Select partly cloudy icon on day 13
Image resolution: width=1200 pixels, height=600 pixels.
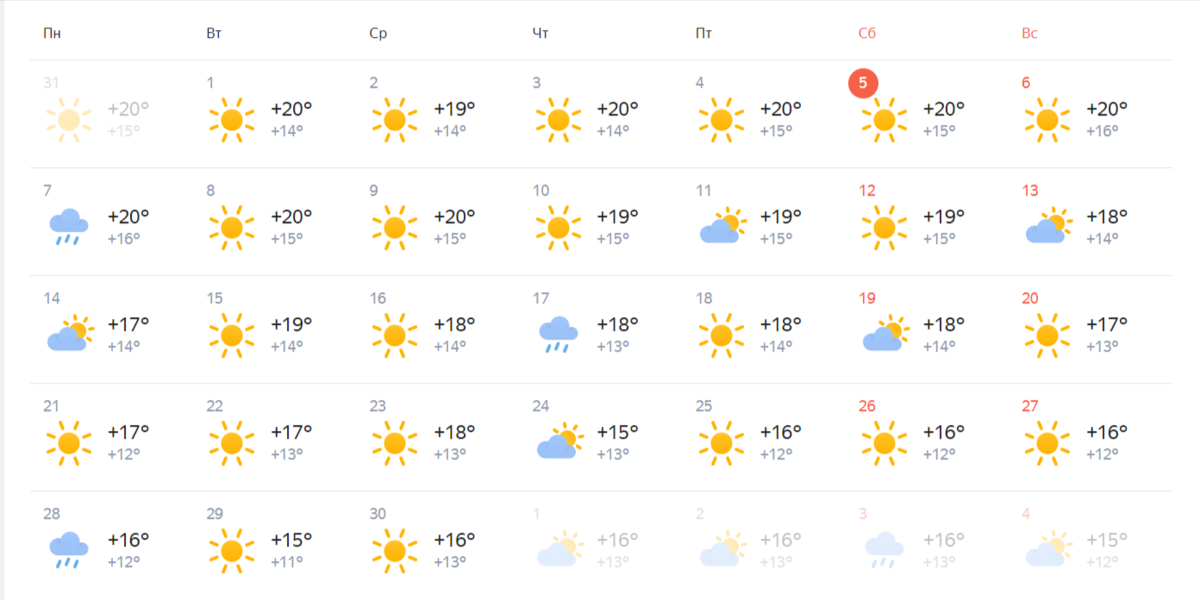[x=1047, y=227]
